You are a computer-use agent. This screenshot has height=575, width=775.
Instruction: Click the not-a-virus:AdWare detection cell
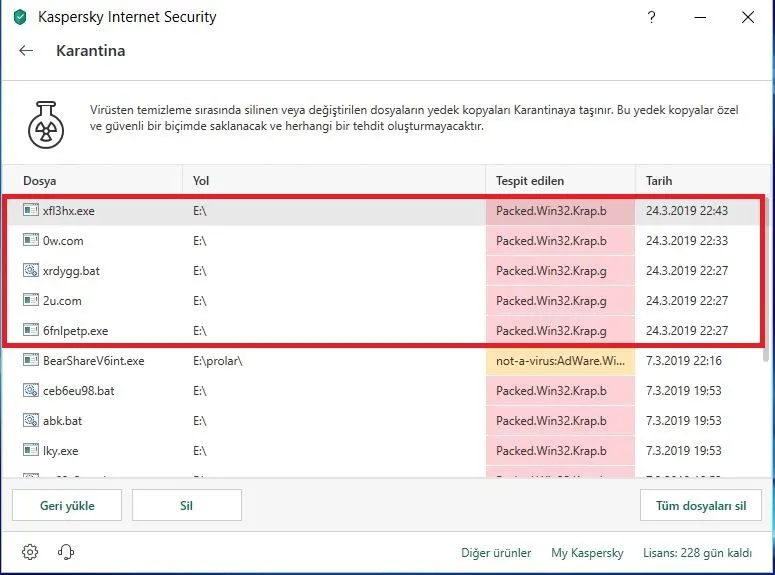pyautogui.click(x=560, y=361)
